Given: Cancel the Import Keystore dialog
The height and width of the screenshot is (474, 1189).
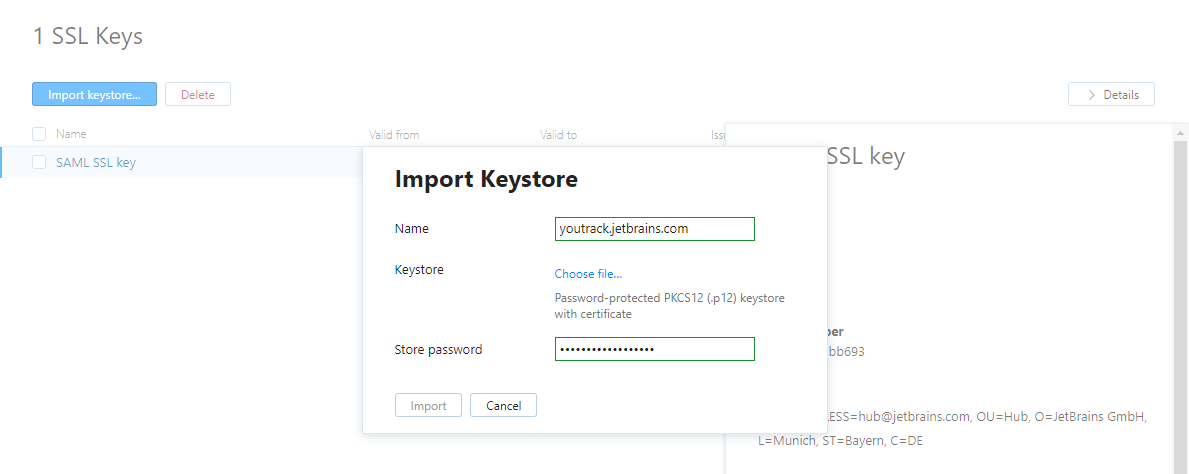Looking at the screenshot, I should 503,405.
